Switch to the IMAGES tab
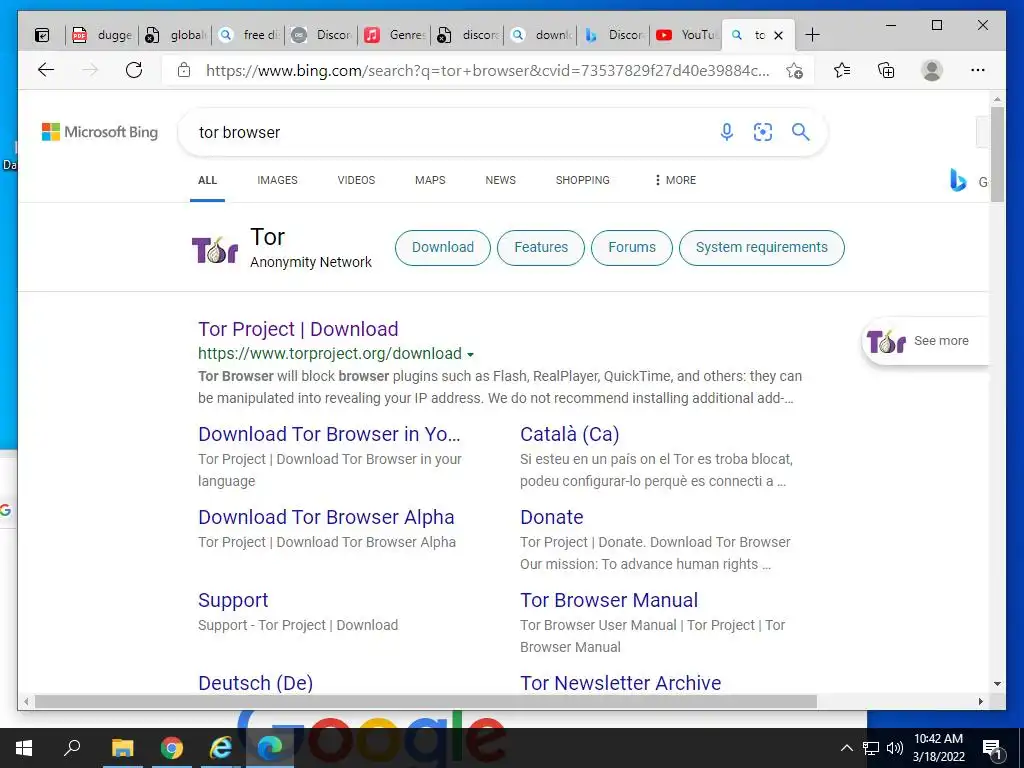This screenshot has width=1024, height=768. coord(278,180)
